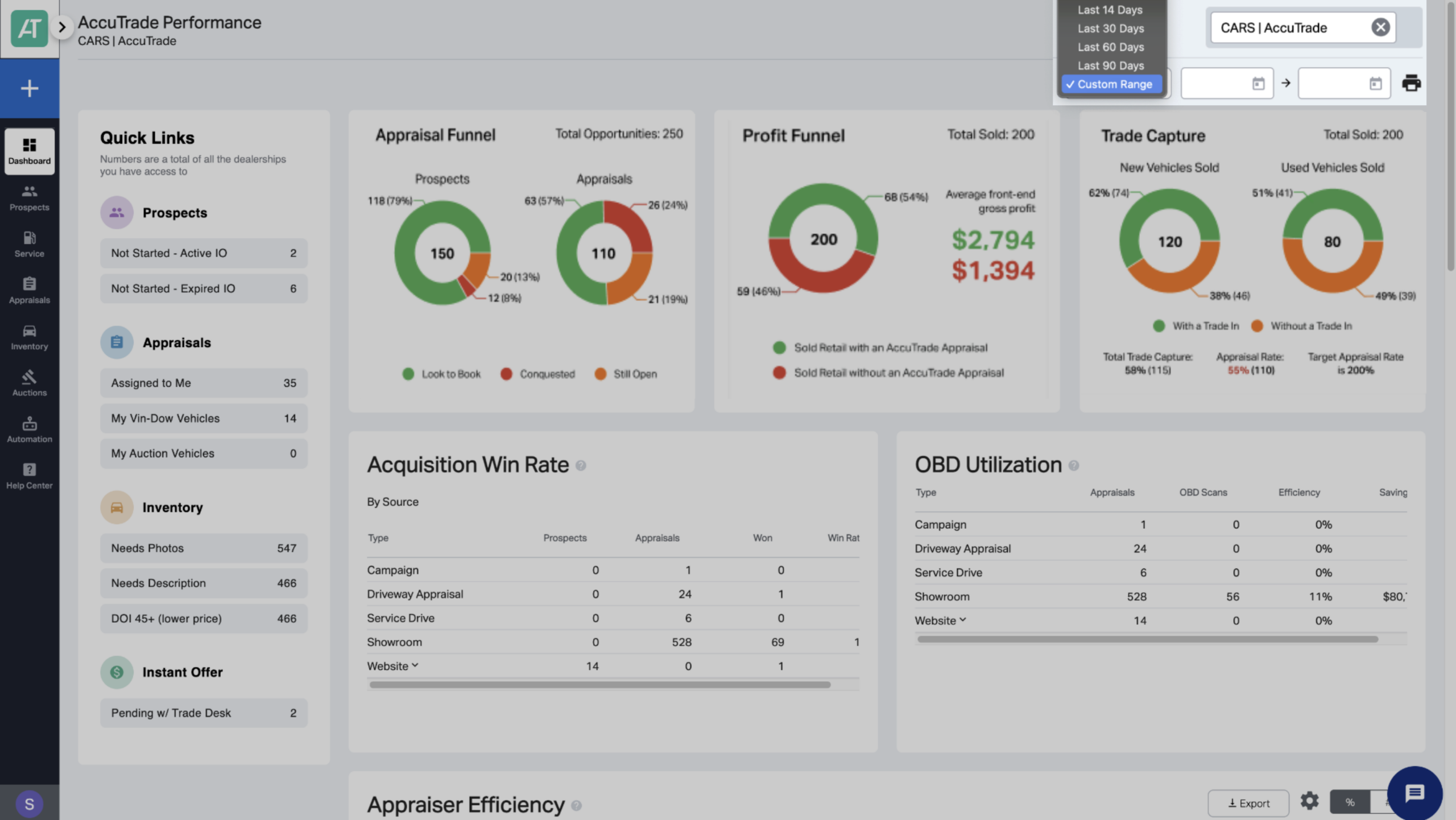Image resolution: width=1456 pixels, height=820 pixels.
Task: Open Help Center in the sidebar
Action: click(x=30, y=477)
